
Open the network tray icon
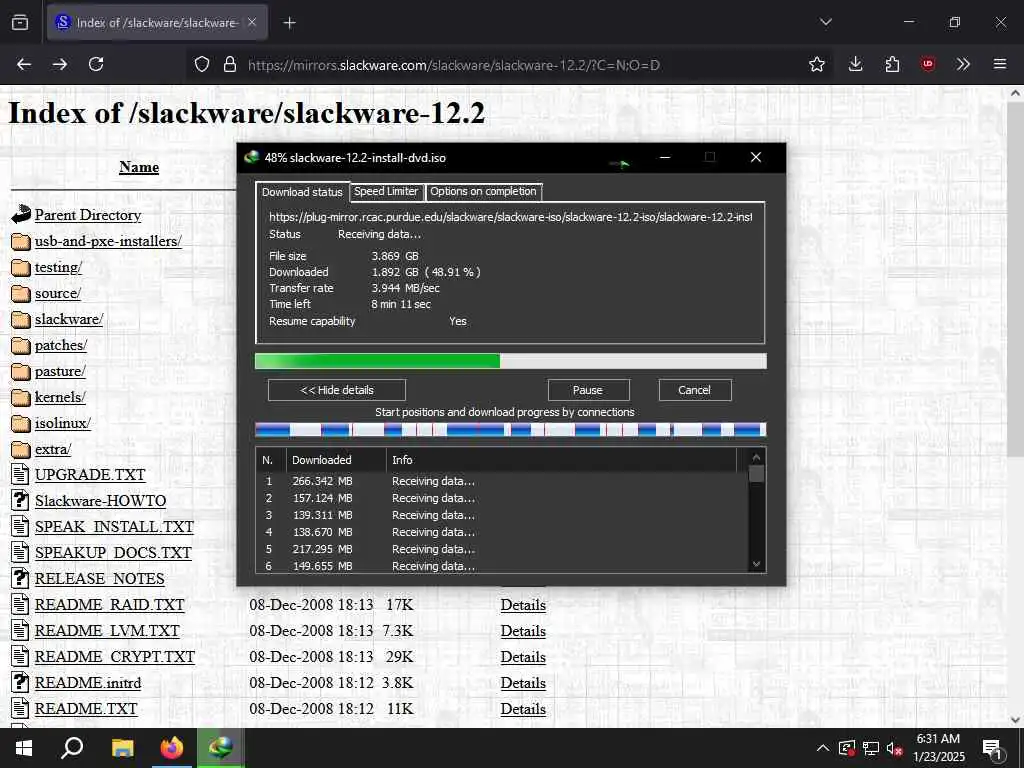pos(871,749)
